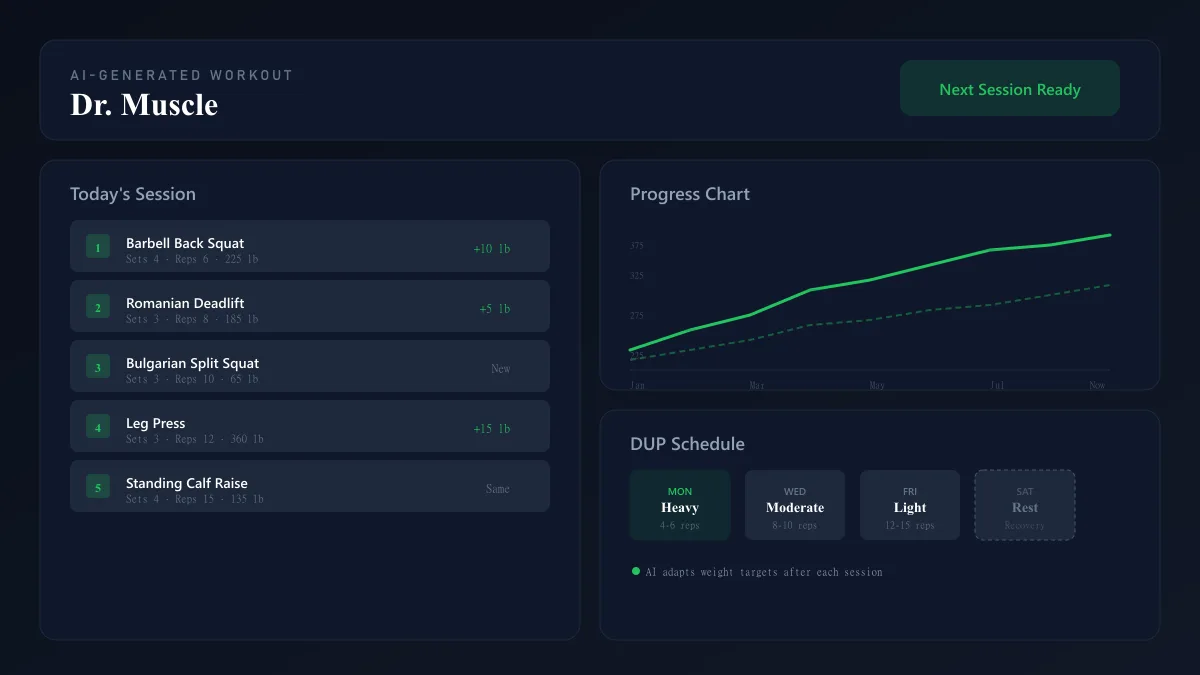This screenshot has width=1200, height=675.
Task: Click the AI-GENERATED WORKOUT label
Action: point(182,75)
